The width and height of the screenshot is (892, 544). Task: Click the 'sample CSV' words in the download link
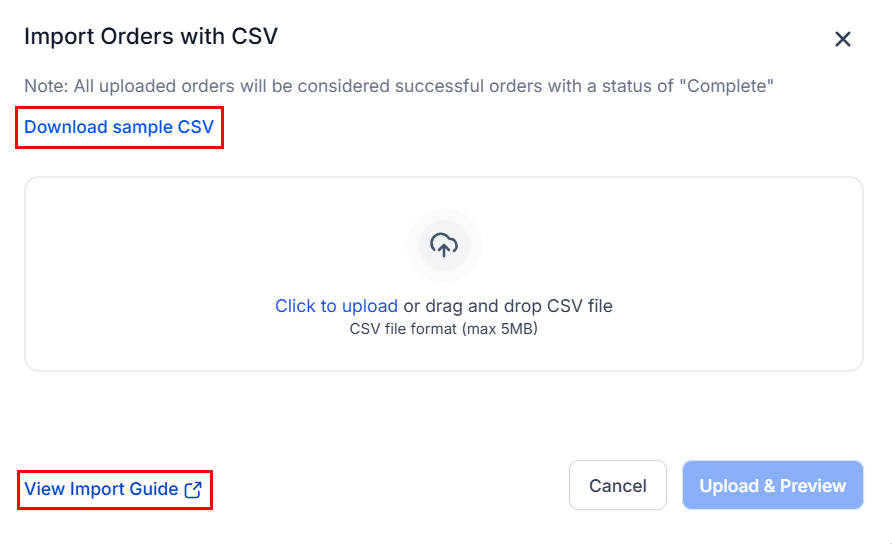tap(163, 127)
